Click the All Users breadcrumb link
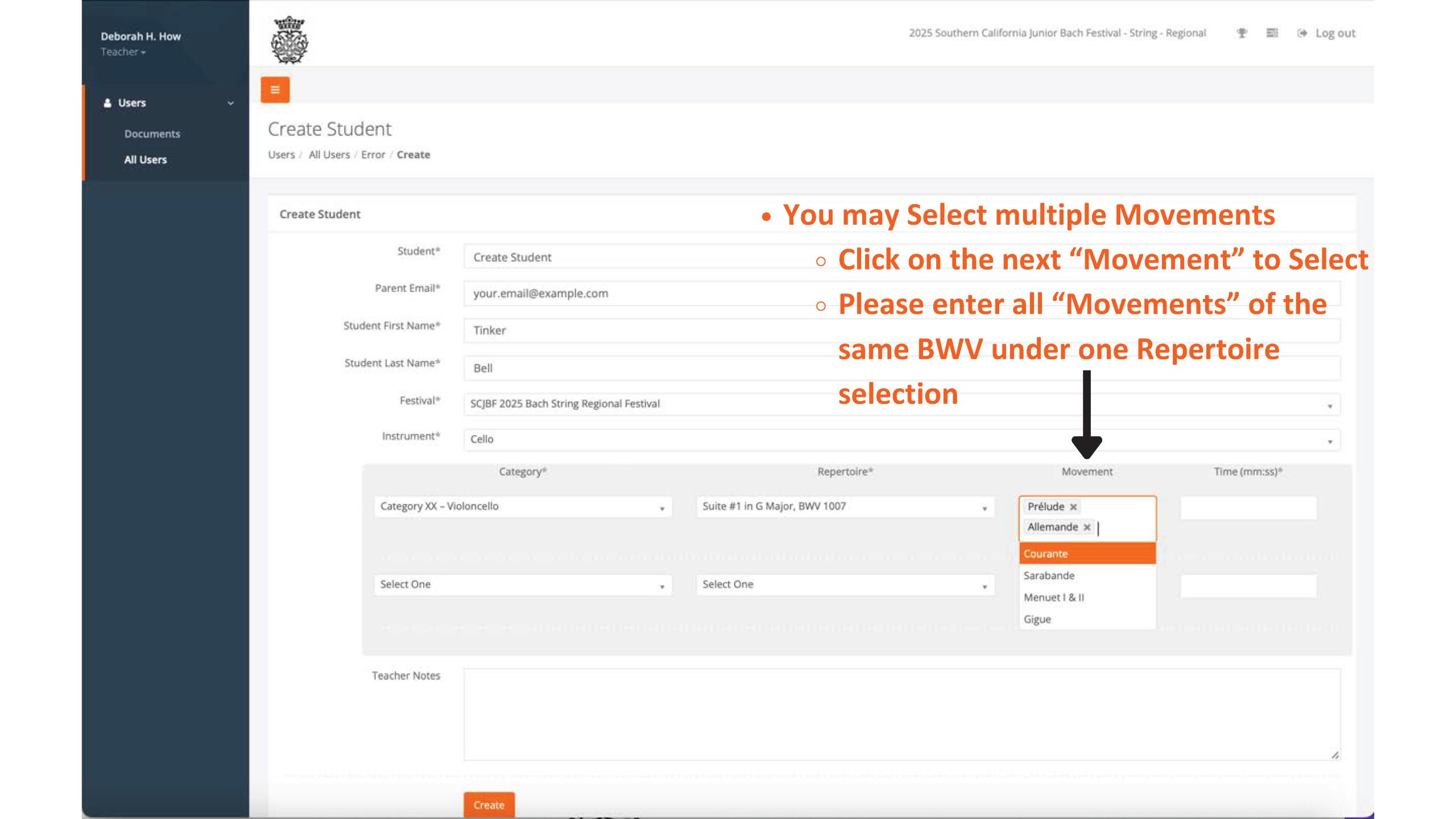This screenshot has width=1456, height=819. point(329,155)
